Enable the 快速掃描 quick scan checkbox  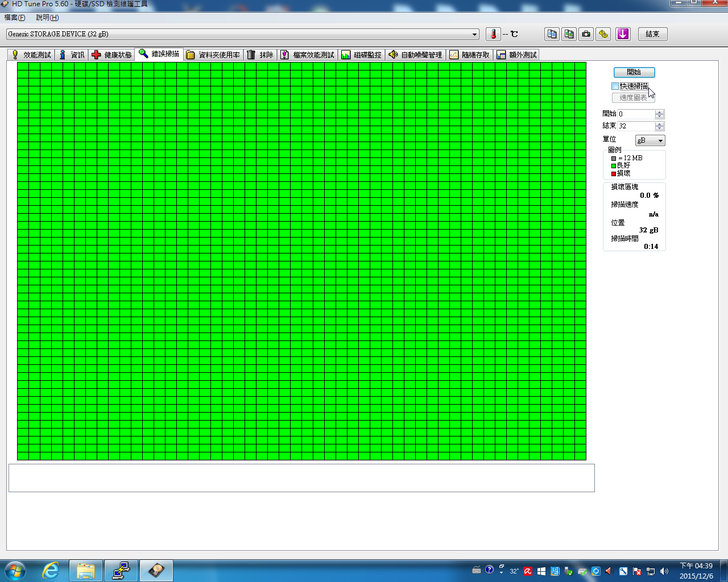(616, 86)
